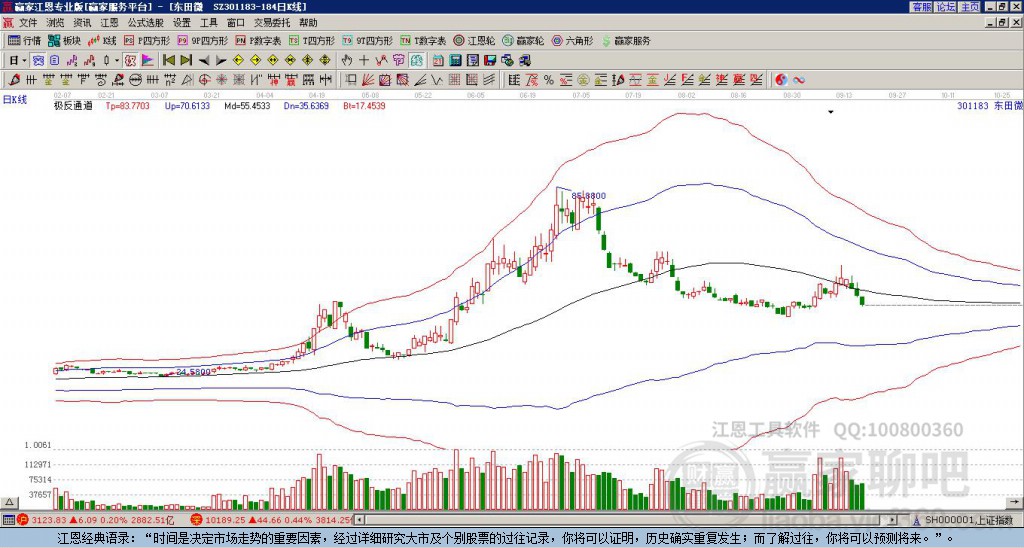The height and width of the screenshot is (548, 1024).
Task: Click the Dn=35.6369 value
Action: click(306, 105)
